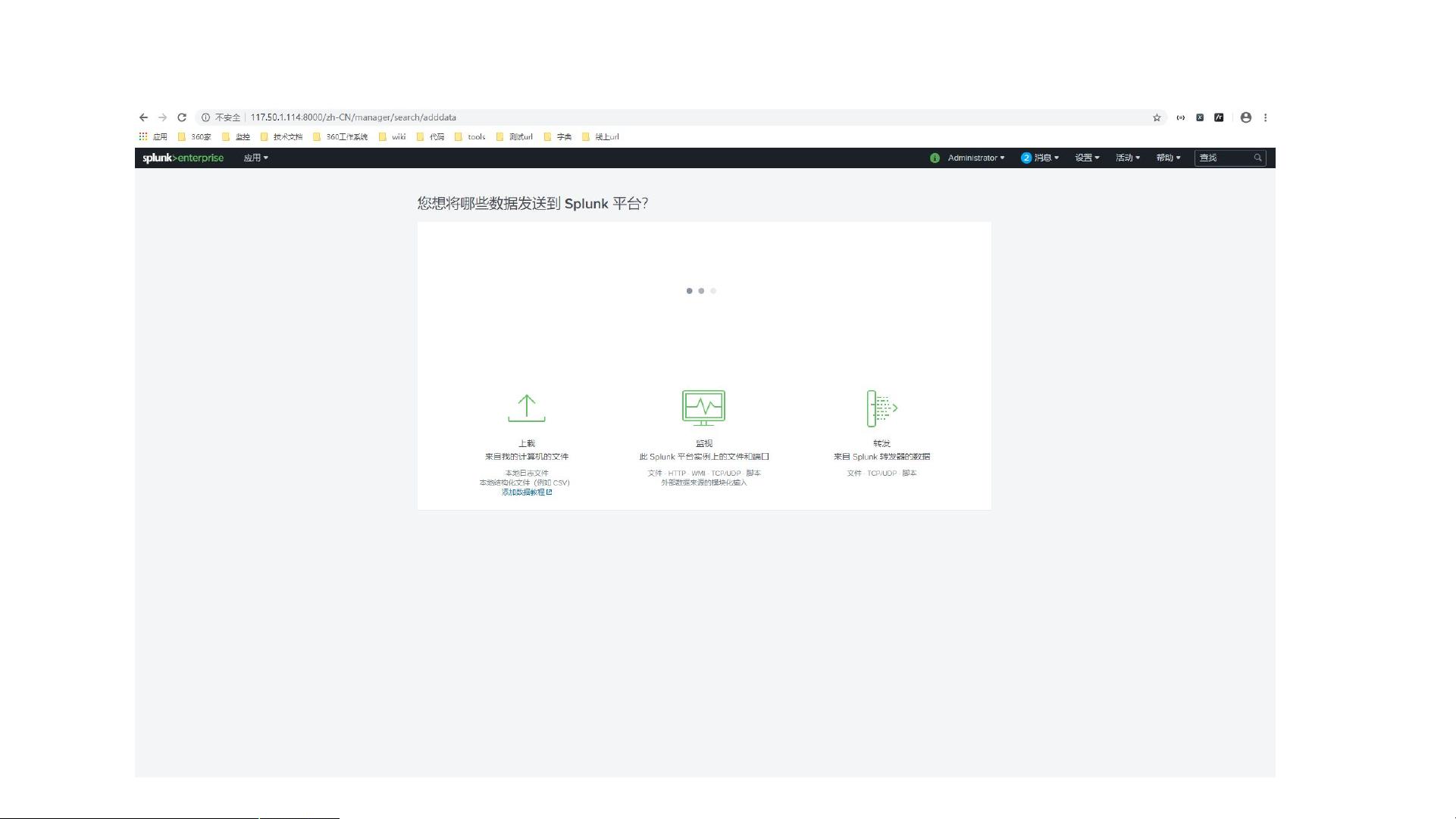Image resolution: width=1456 pixels, height=819 pixels.
Task: Click the green health status icon beside Administrator
Action: pyautogui.click(x=935, y=158)
